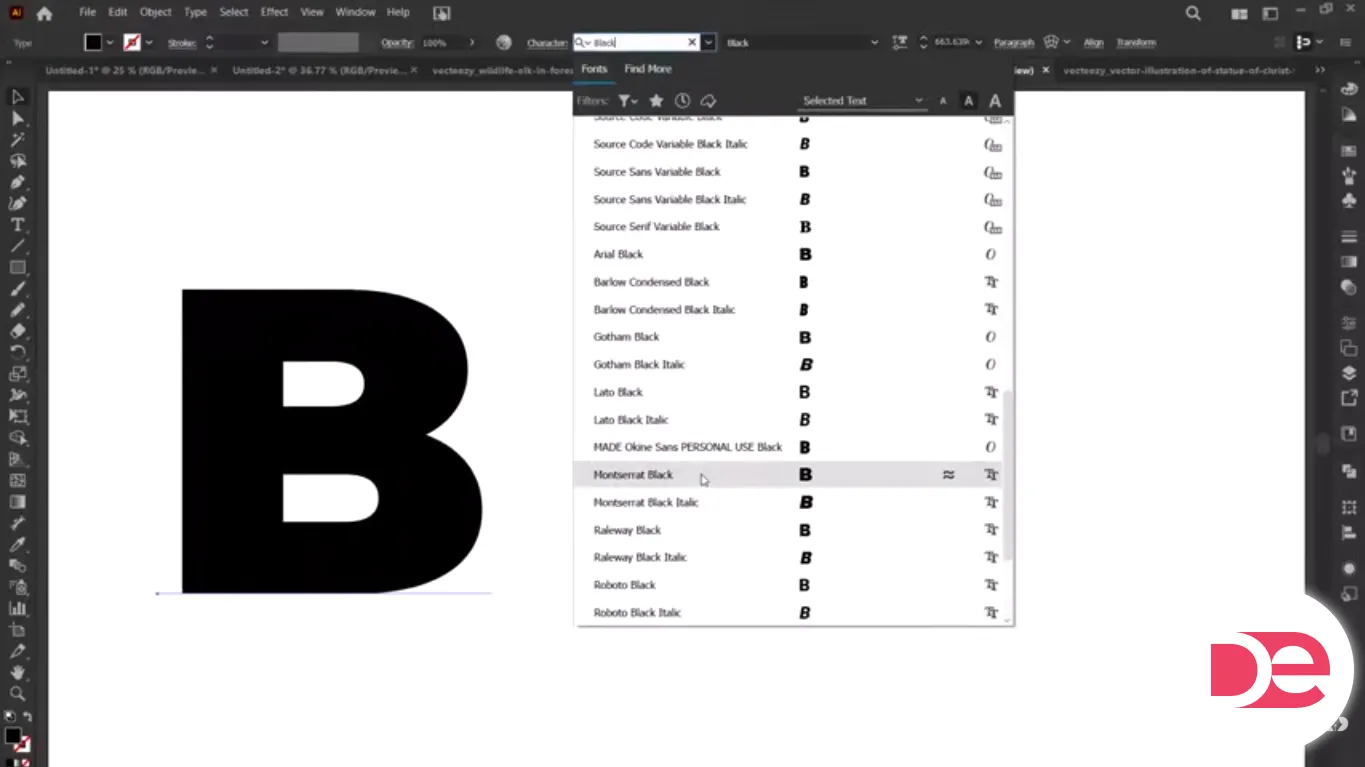Toggle the recently added fonts filter
The image size is (1365, 767).
coord(682,101)
